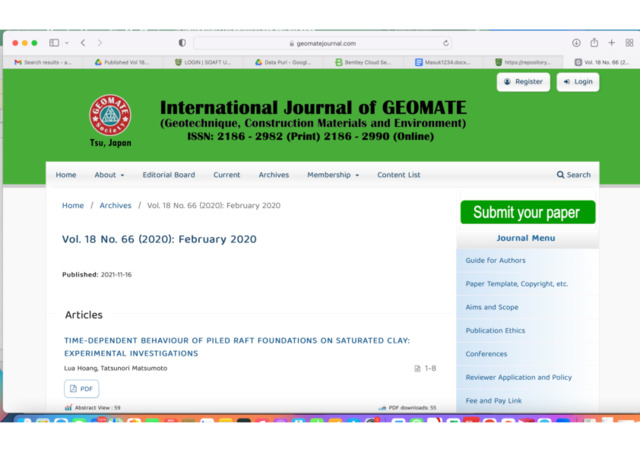640x452 pixels.
Task: Click the authors text Lua Hoang, Tatsunori Matsumoto
Action: (x=116, y=368)
